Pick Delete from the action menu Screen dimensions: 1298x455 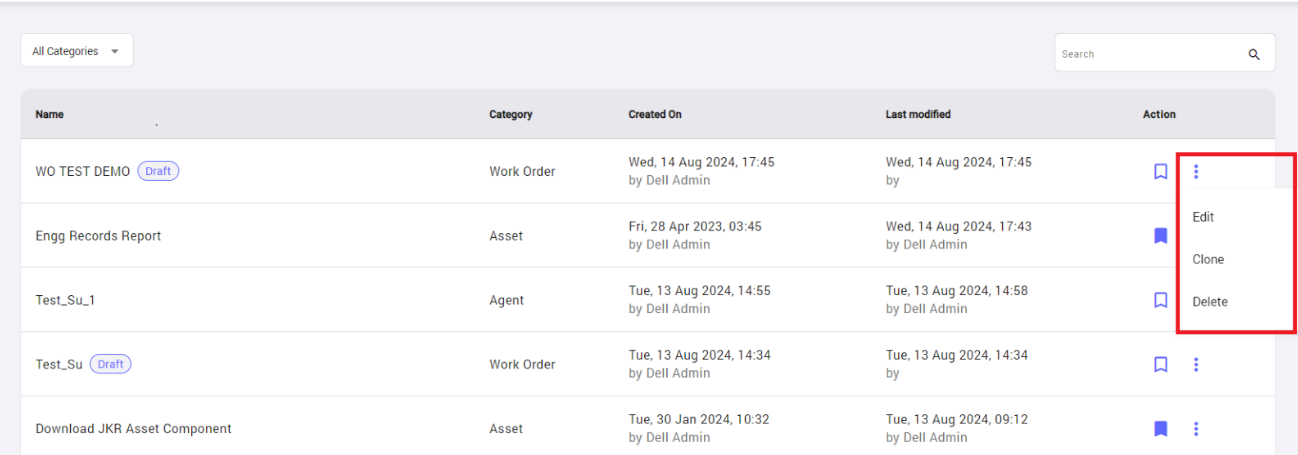1210,301
